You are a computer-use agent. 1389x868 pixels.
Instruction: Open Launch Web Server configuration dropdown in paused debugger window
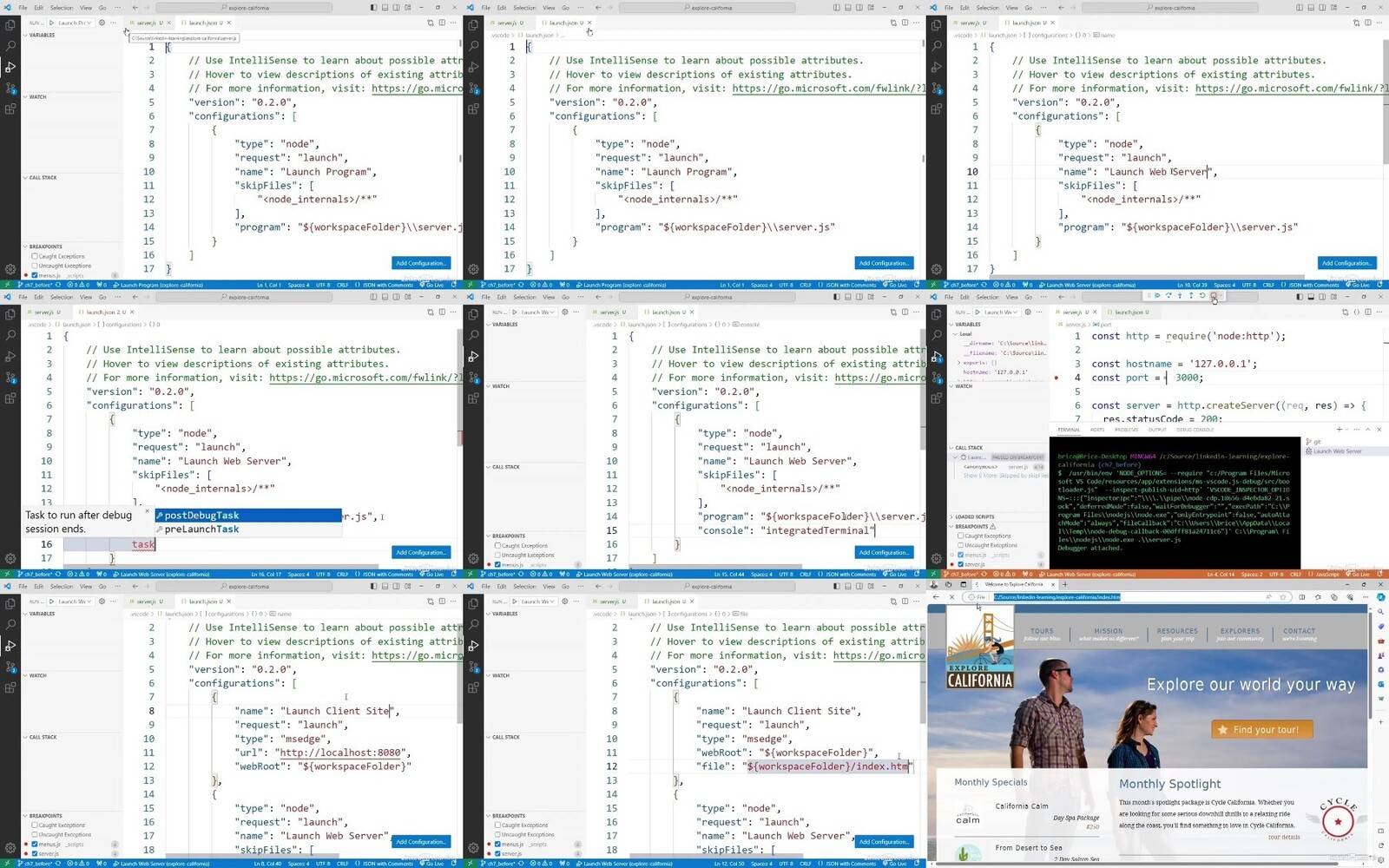coord(1001,312)
